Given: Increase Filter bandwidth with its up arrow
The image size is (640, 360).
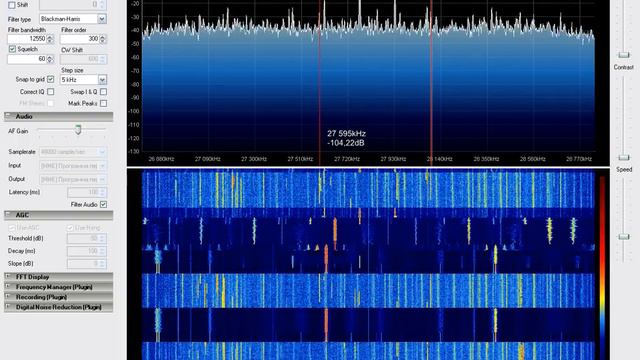Looking at the screenshot, I should pos(50,37).
